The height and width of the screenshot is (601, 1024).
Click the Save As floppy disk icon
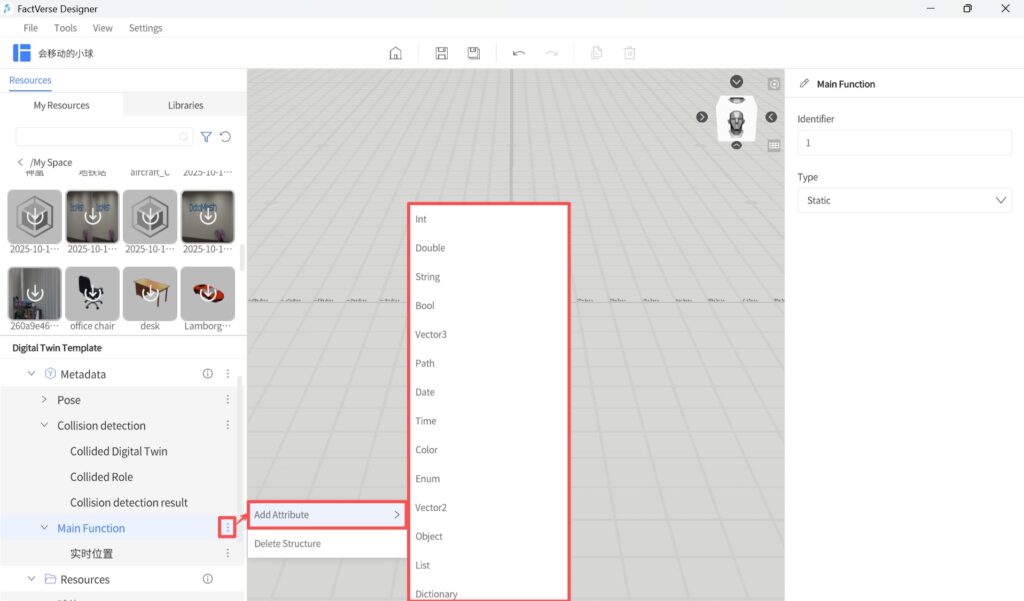click(x=473, y=53)
